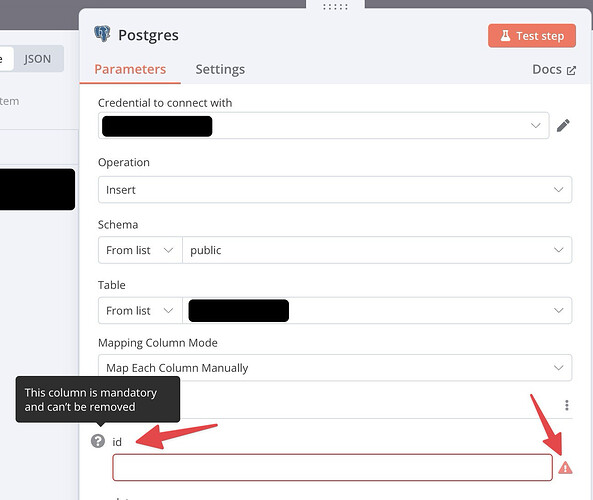
Task: Select the Parameters tab
Action: point(130,69)
